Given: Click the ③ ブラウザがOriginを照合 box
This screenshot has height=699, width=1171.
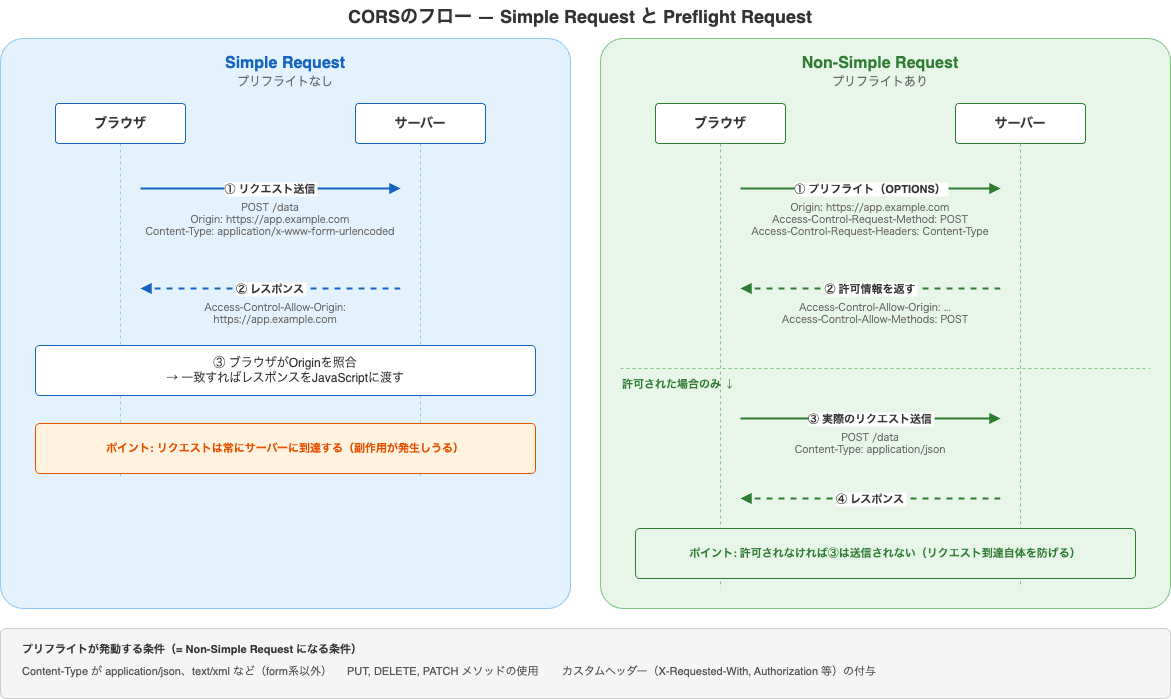Looking at the screenshot, I should (285, 370).
